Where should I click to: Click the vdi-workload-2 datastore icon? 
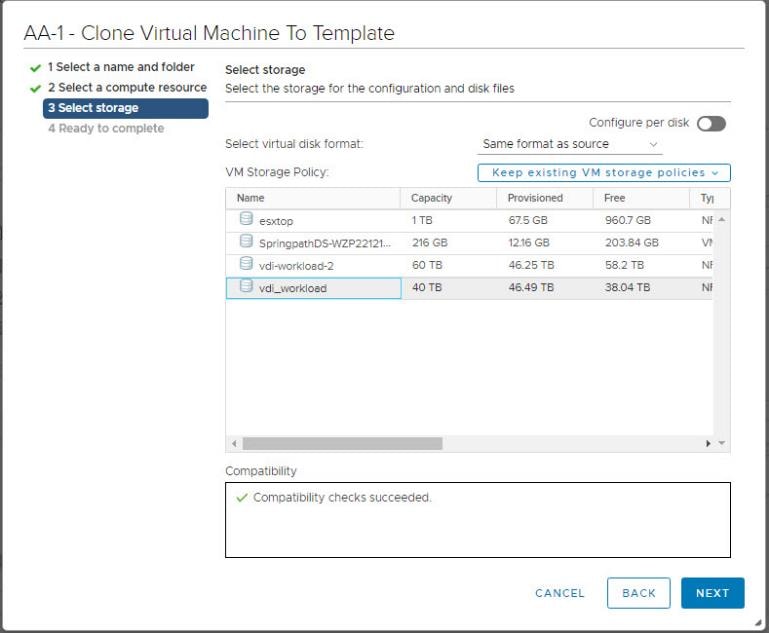[246, 264]
